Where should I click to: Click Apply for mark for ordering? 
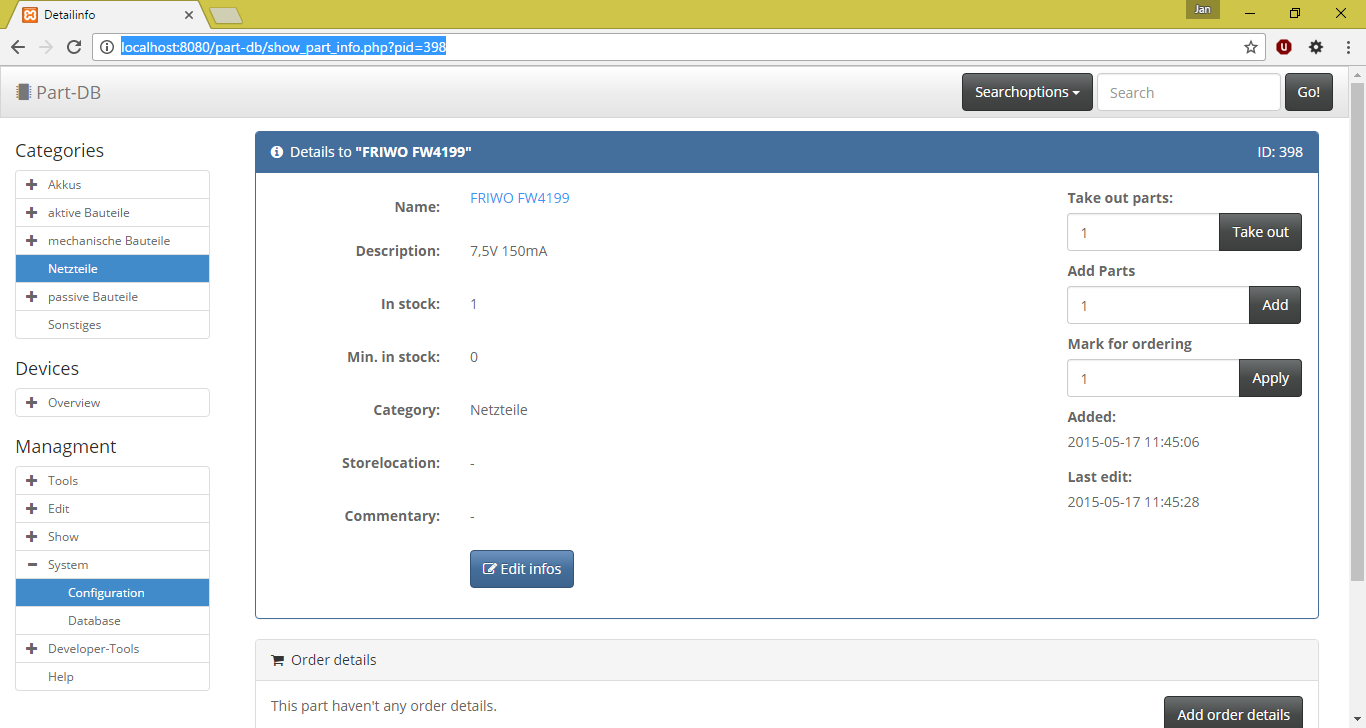pos(1270,378)
